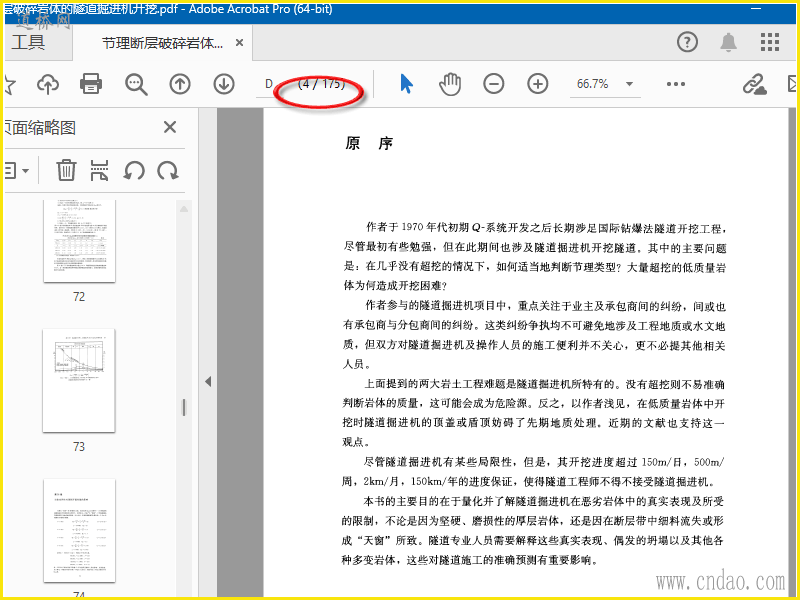Zoom in with the plus button
This screenshot has width=800, height=600.
538,84
